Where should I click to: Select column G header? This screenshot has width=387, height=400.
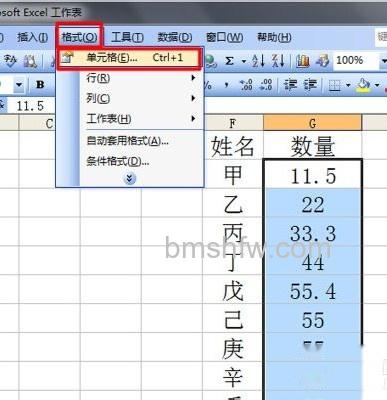point(312,123)
